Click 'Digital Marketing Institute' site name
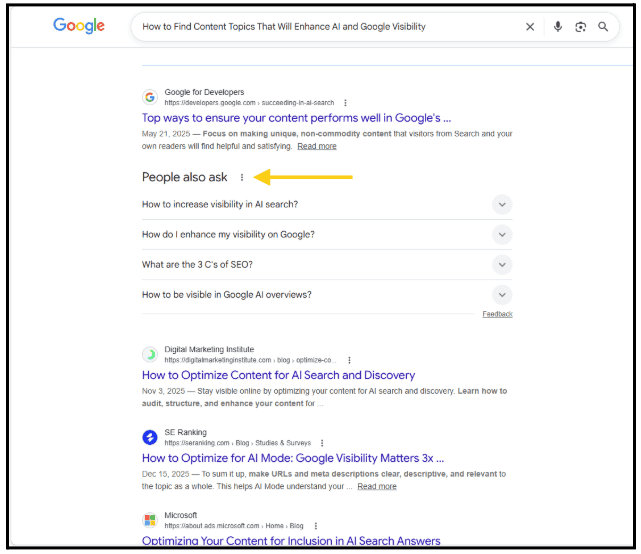641x554 pixels. (x=209, y=350)
